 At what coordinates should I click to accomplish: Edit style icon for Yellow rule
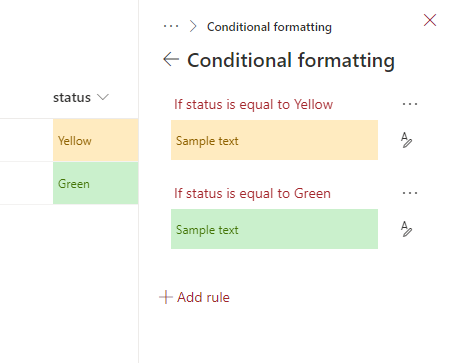[x=406, y=140]
